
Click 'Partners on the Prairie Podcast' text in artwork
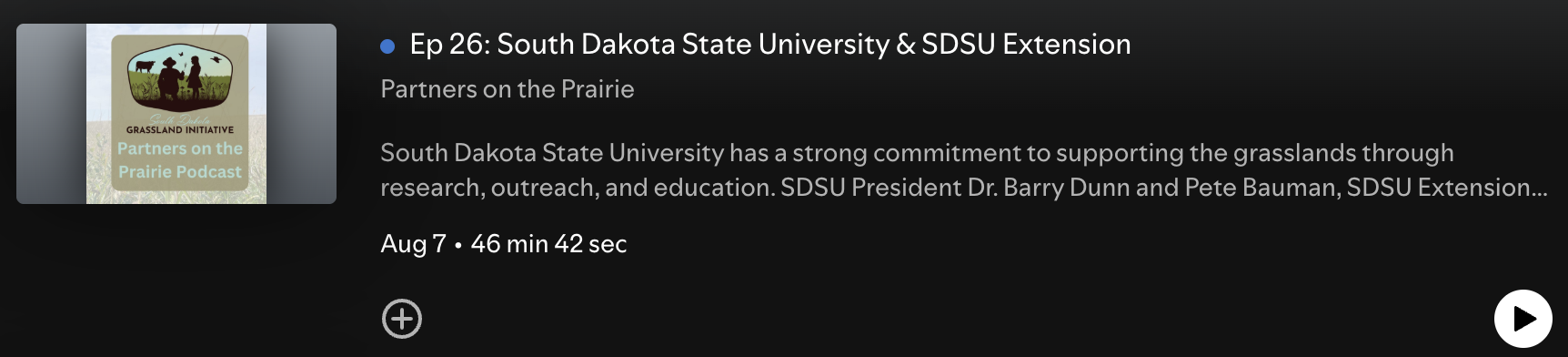[x=180, y=160]
